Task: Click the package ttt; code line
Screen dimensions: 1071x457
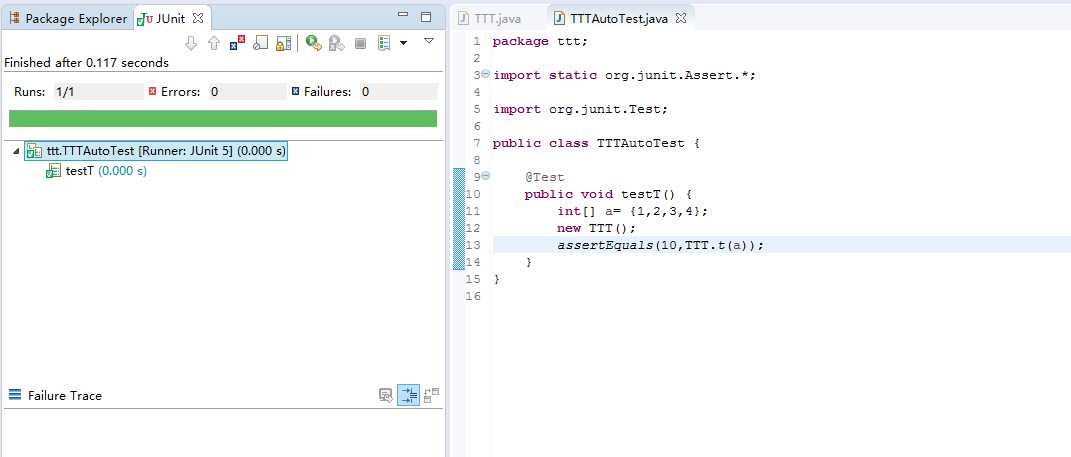Action: click(x=540, y=42)
